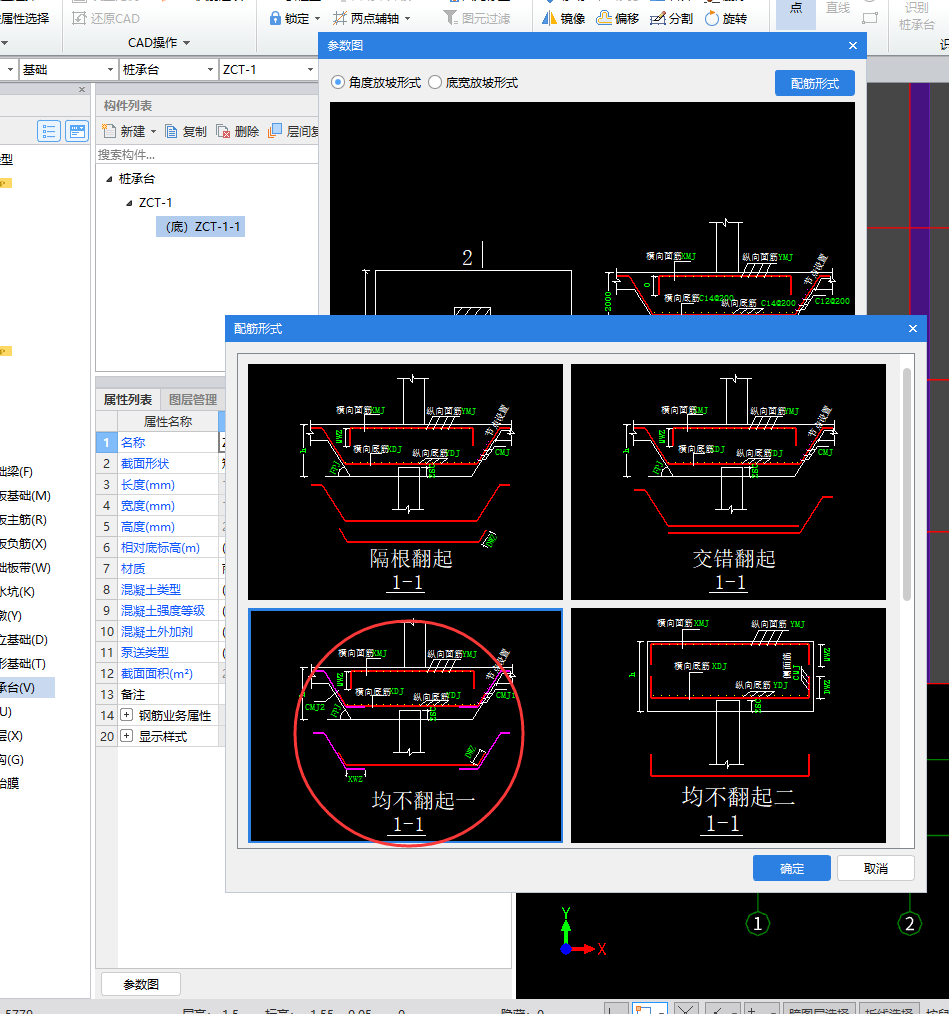Viewport: 949px width, 1014px height.
Task: Switch to list view icon in left panel
Action: (49, 131)
